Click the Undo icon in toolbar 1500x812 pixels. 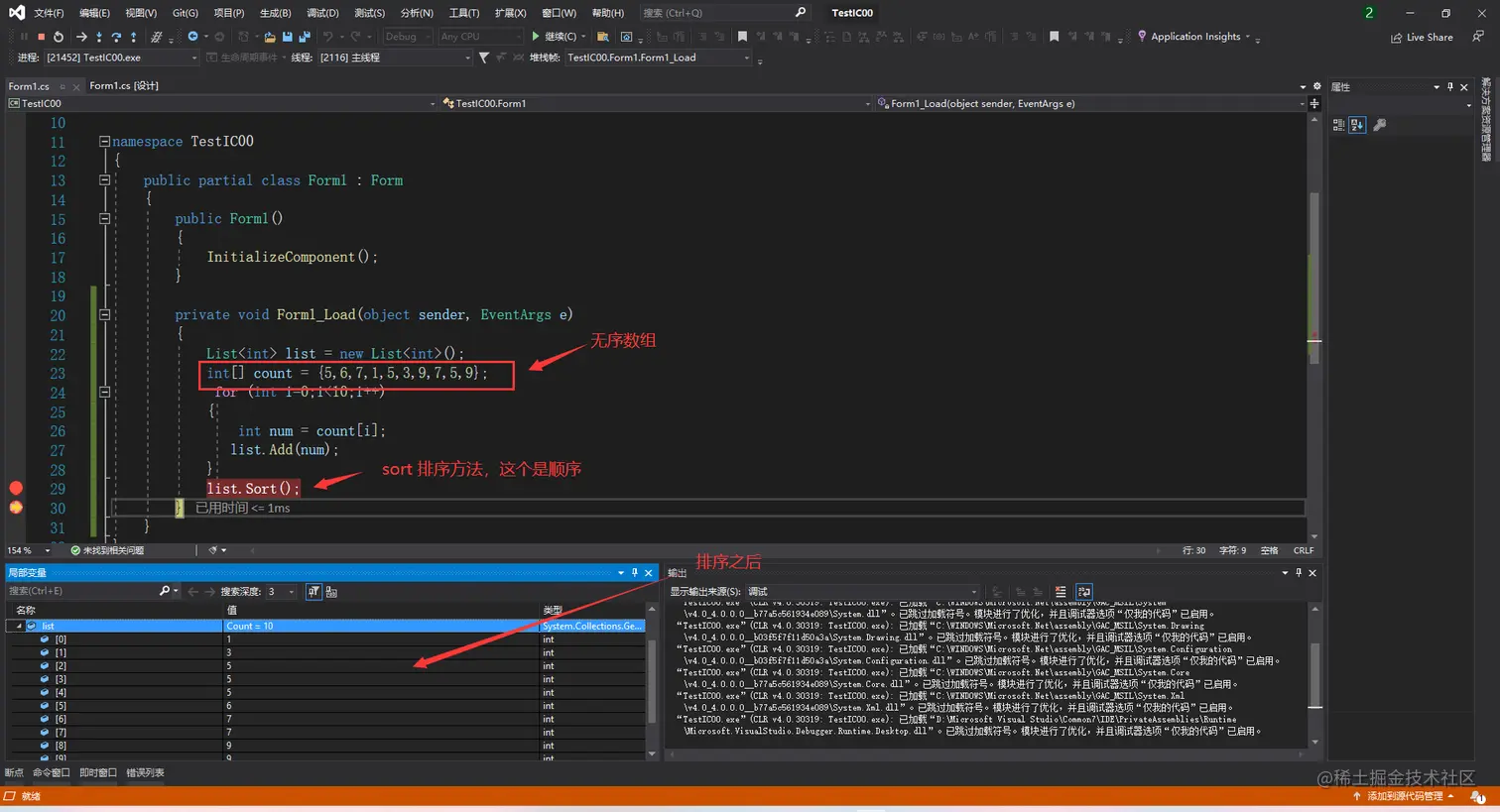click(328, 37)
